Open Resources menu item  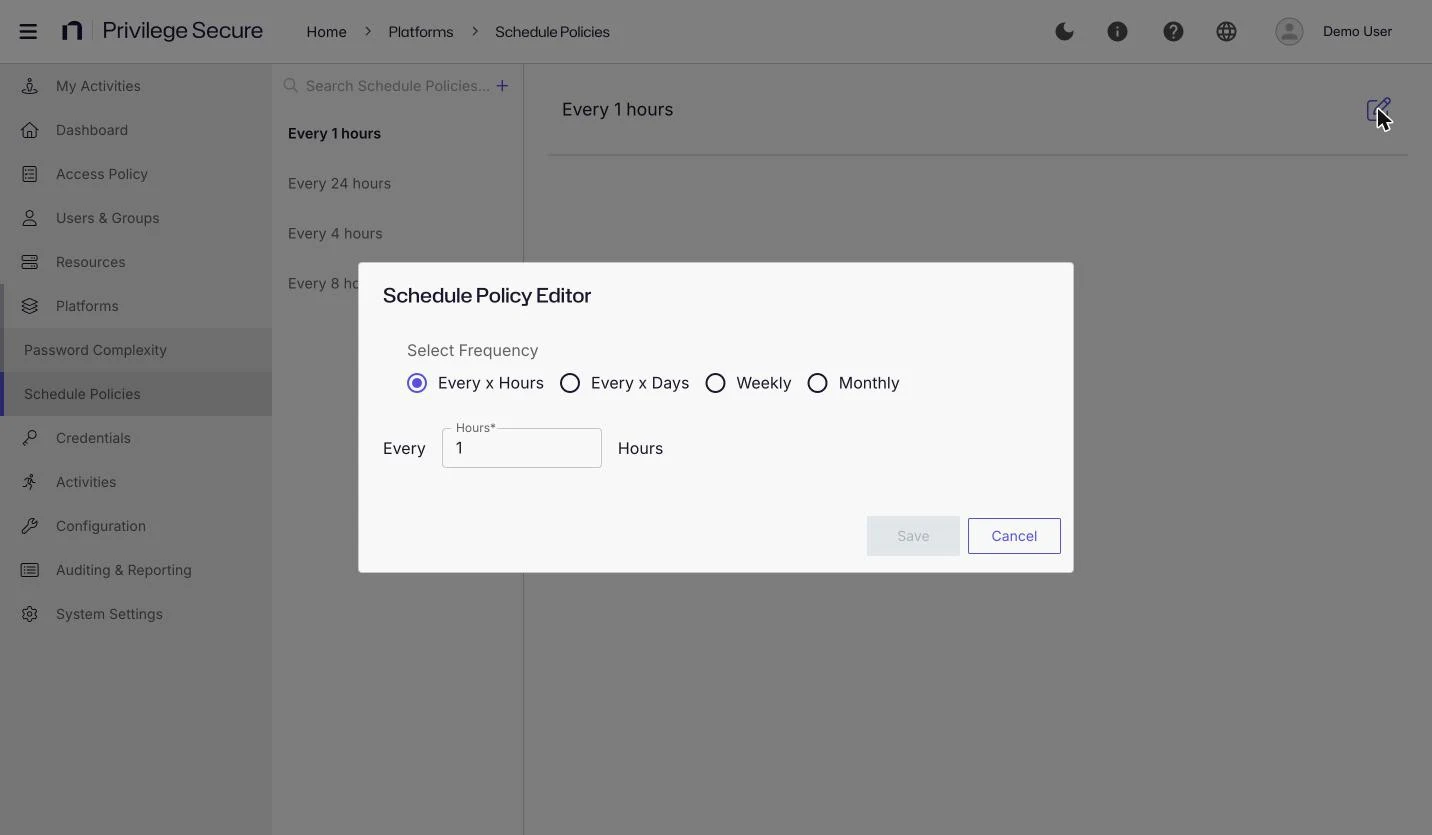click(x=136, y=262)
